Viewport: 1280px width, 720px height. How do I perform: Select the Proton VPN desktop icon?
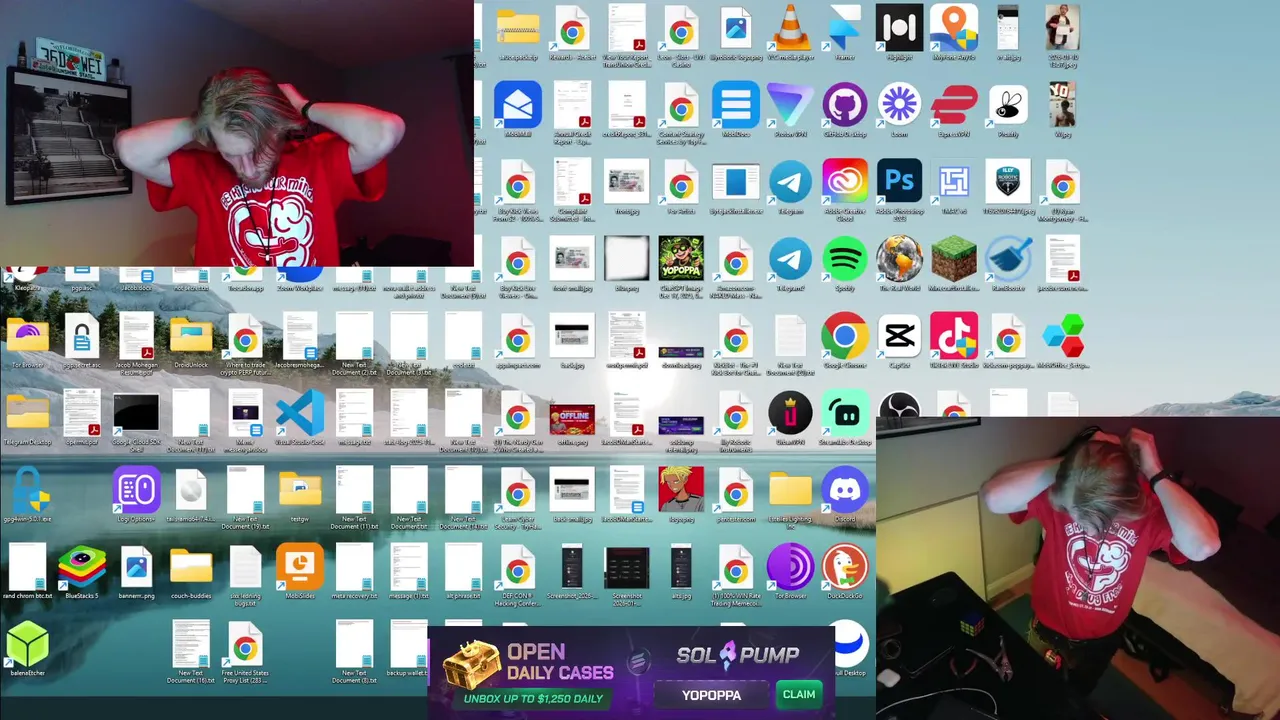[x=790, y=106]
